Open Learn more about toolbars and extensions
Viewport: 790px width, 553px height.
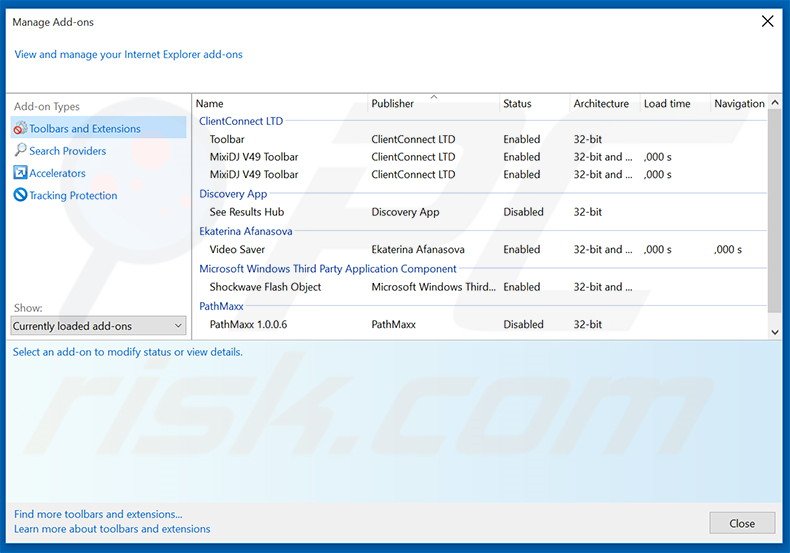[112, 529]
